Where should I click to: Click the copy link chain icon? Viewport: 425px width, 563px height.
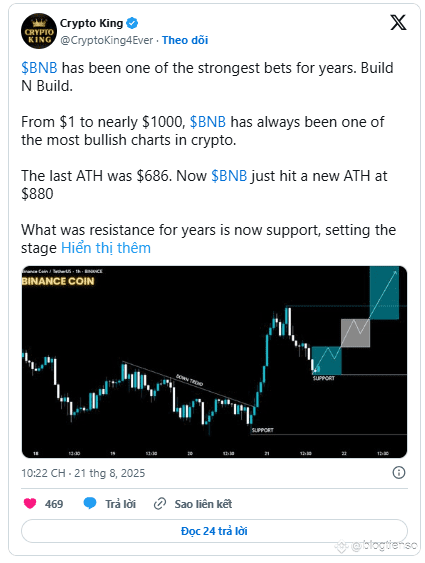click(159, 504)
